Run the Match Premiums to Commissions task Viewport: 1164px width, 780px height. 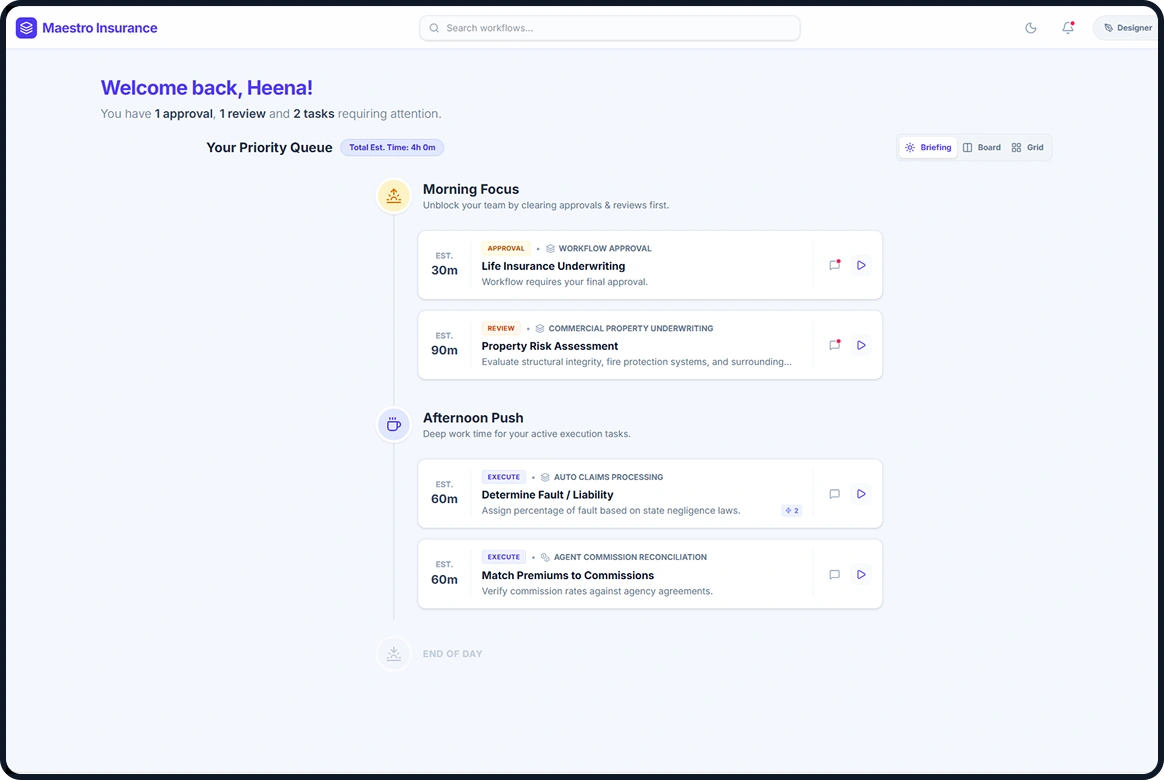861,574
